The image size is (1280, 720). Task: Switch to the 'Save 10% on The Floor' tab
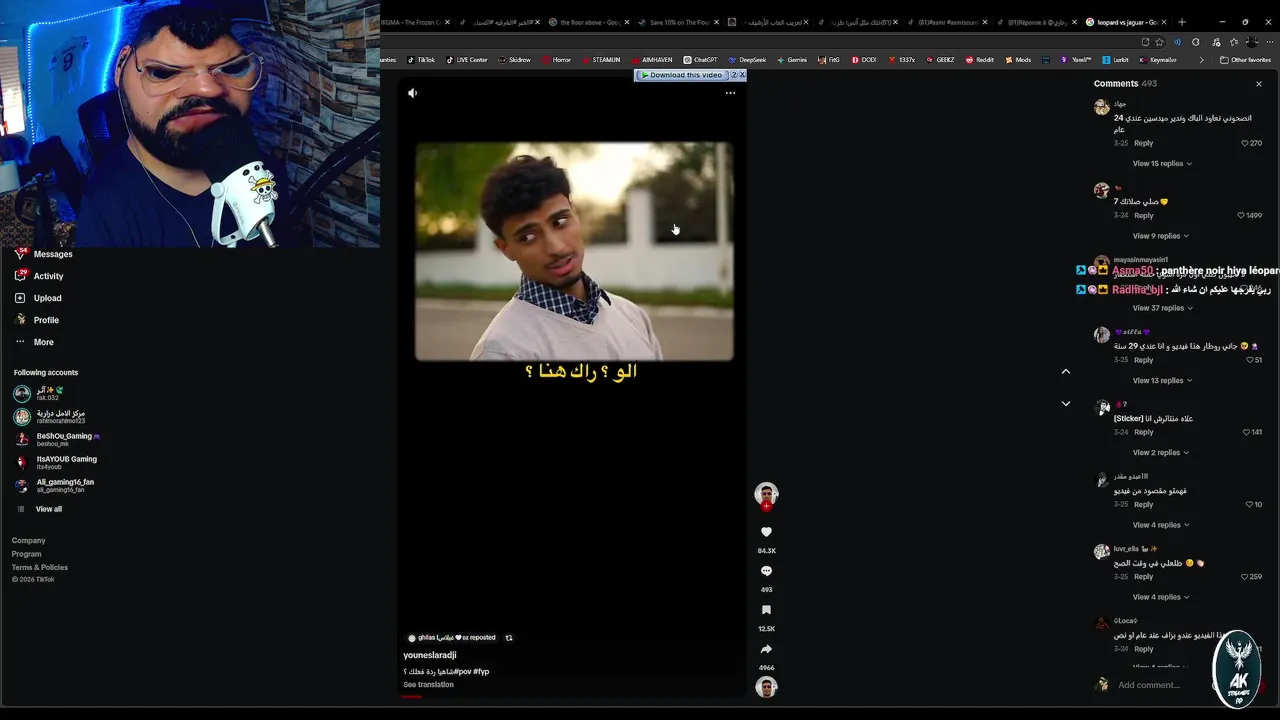coord(680,22)
